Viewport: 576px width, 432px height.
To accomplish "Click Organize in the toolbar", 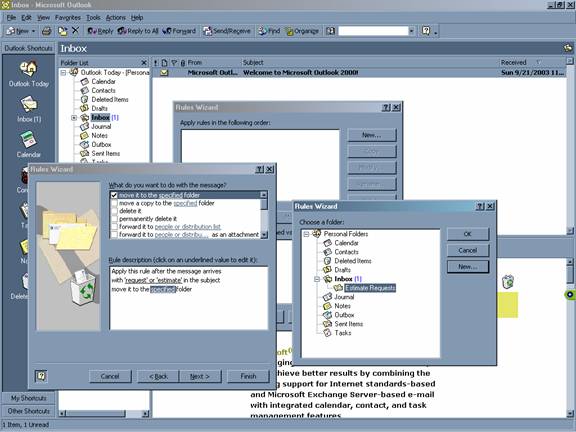I will [x=302, y=31].
